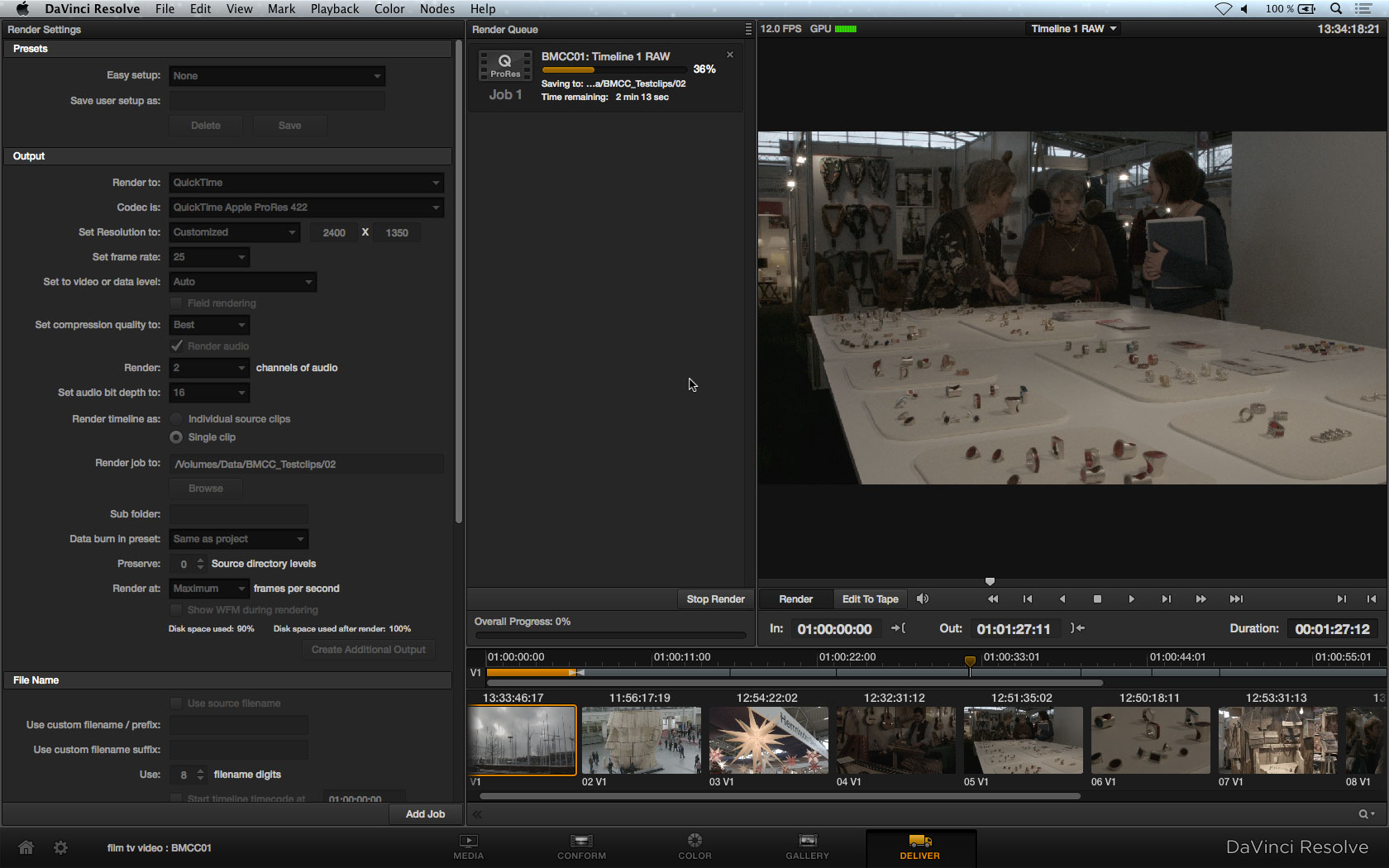Select Individual source clips option
Viewport: 1389px width, 868px height.
click(x=176, y=419)
